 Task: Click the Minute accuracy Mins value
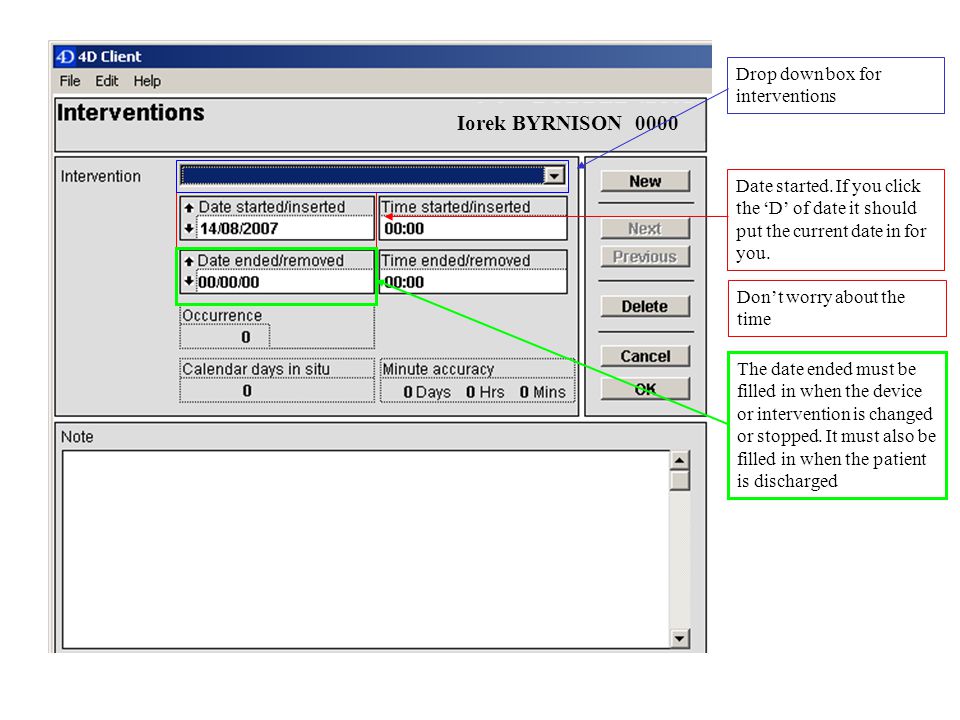coord(524,392)
